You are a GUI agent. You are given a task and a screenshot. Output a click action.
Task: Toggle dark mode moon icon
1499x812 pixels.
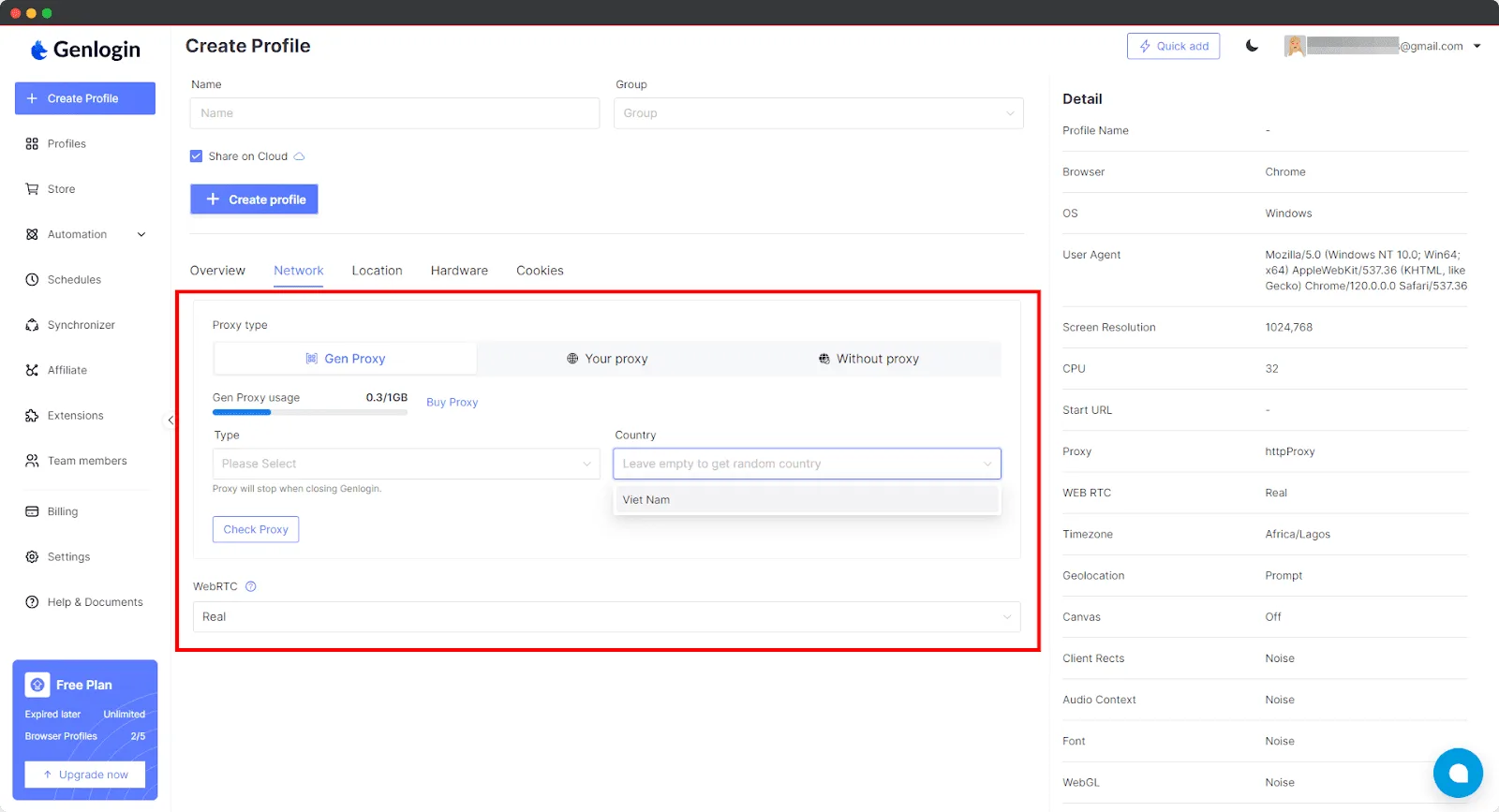(1252, 46)
